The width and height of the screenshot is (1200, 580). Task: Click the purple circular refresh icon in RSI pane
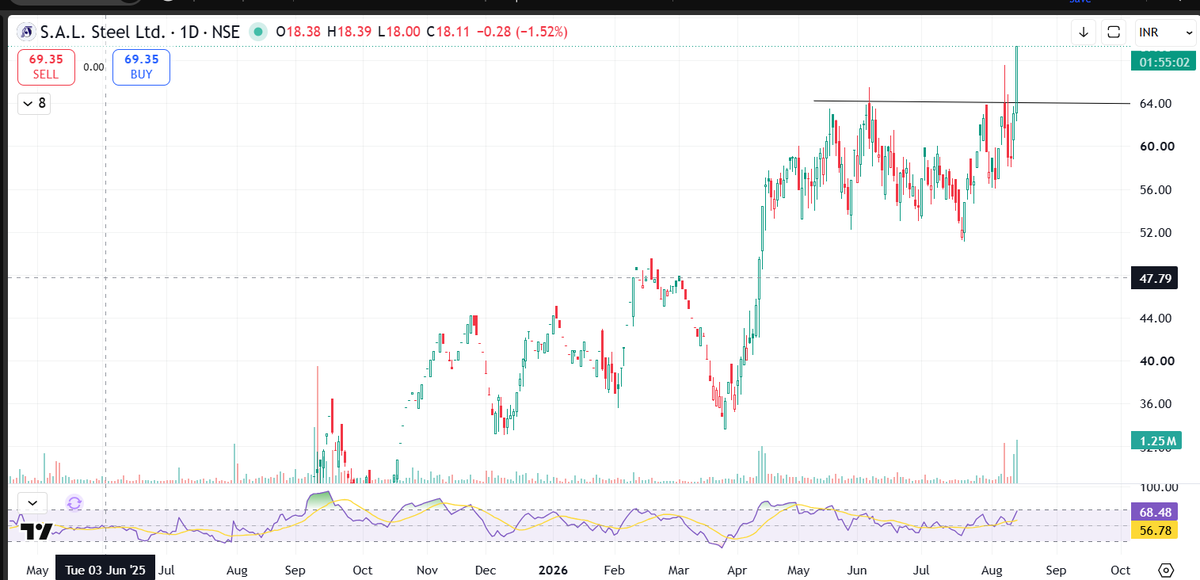click(x=74, y=503)
